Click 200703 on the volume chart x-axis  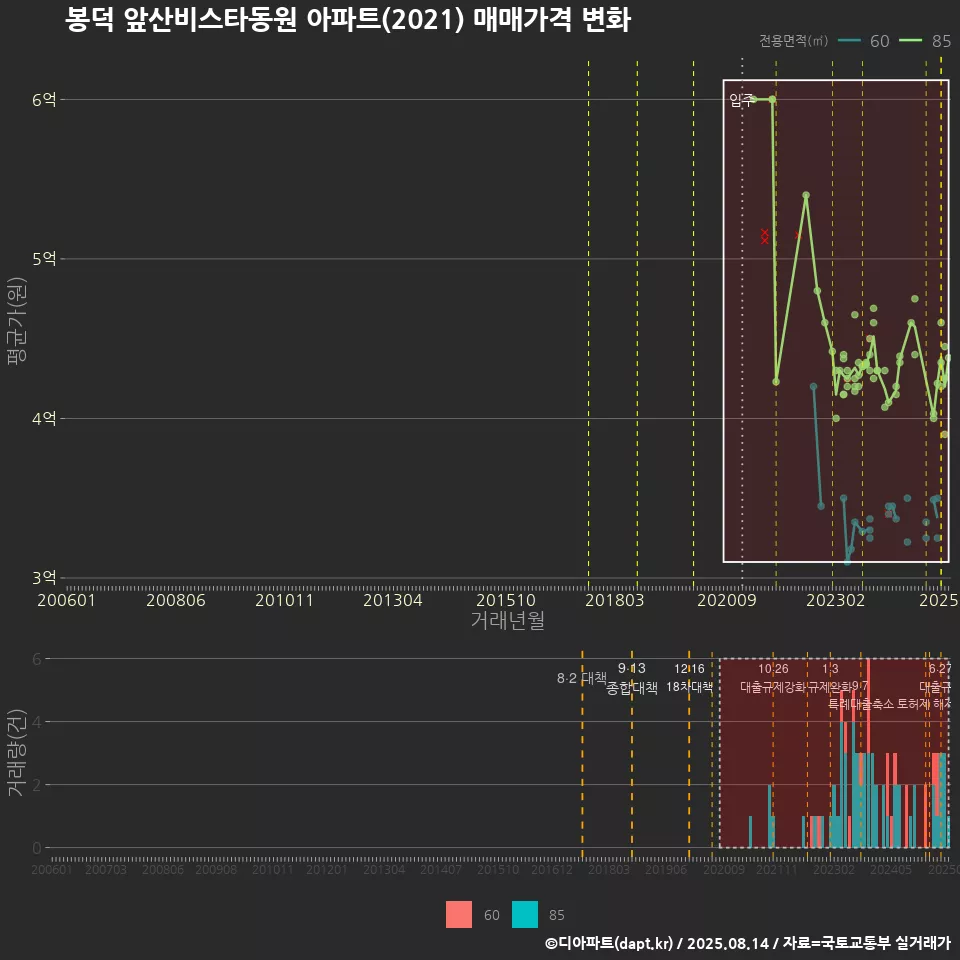point(105,869)
